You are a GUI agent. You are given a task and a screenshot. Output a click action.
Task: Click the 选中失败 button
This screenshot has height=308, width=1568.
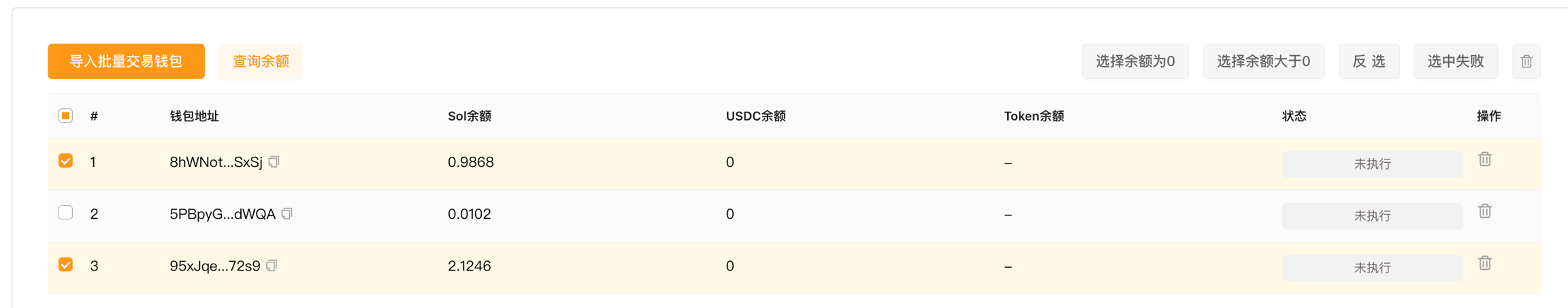[x=1456, y=61]
